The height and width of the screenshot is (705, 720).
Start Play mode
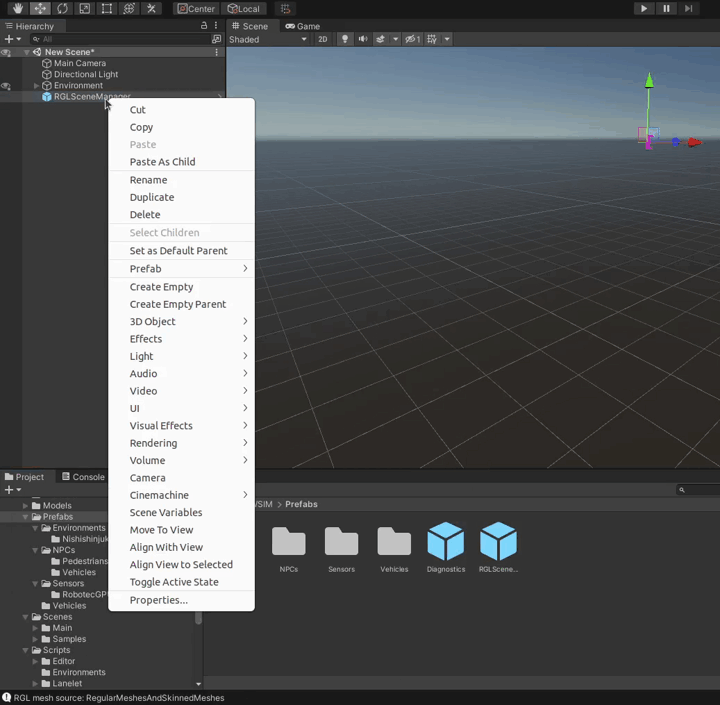point(644,8)
